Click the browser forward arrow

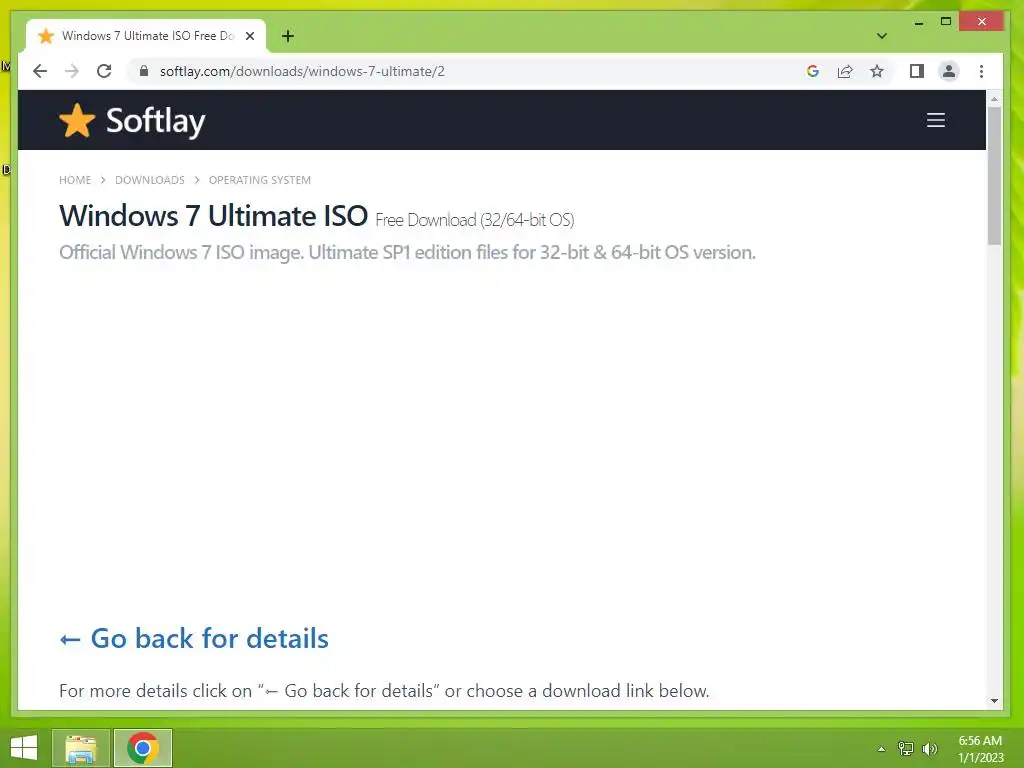pyautogui.click(x=72, y=71)
